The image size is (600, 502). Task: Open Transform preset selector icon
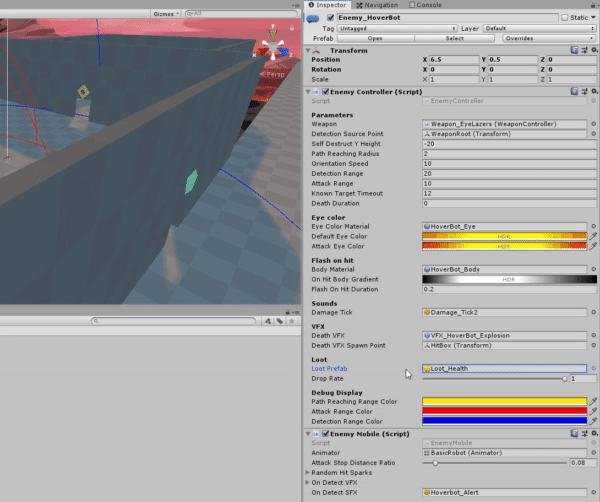[584, 50]
